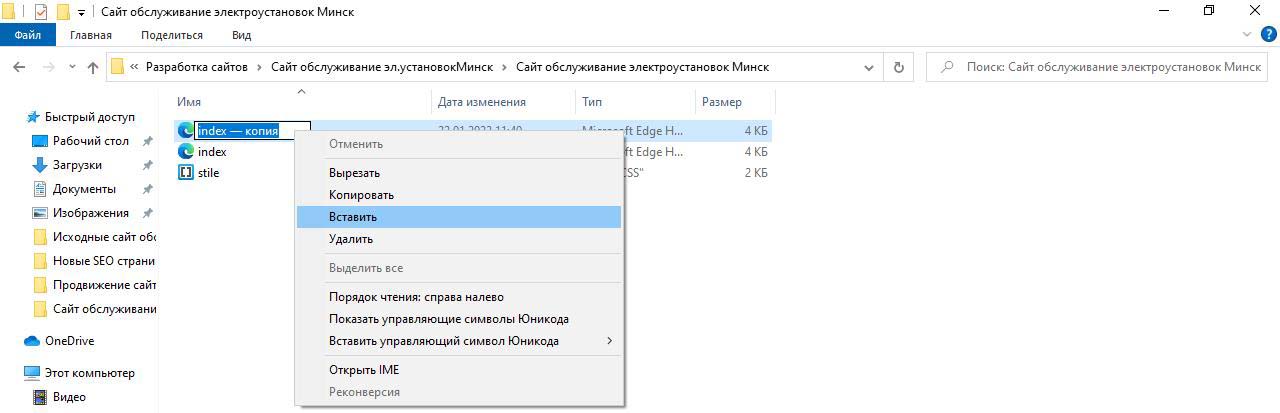Sort files by Дата изменения column
This screenshot has width=1280, height=413.
[481, 102]
